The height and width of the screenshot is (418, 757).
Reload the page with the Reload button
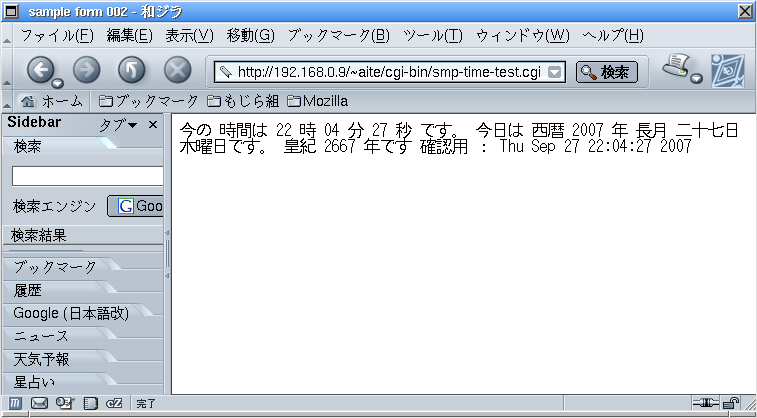point(131,71)
